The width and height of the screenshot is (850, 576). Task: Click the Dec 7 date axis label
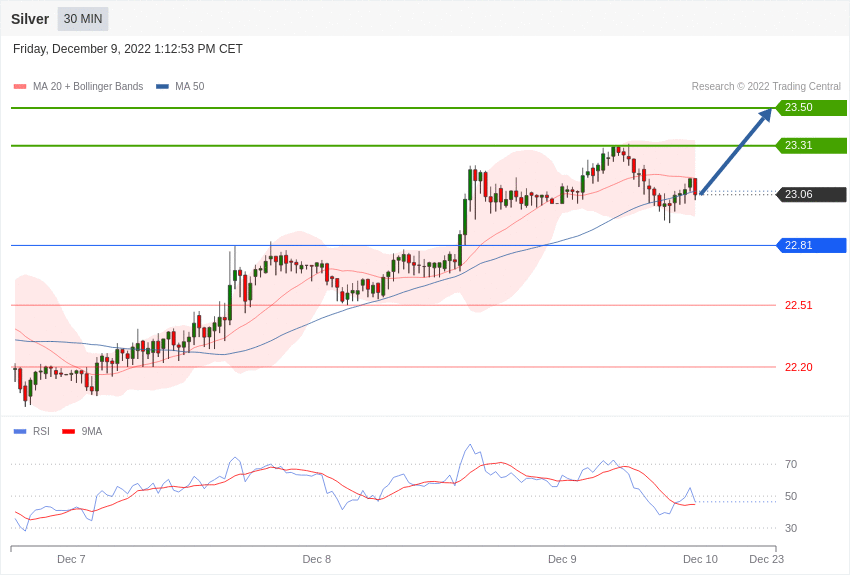click(71, 559)
